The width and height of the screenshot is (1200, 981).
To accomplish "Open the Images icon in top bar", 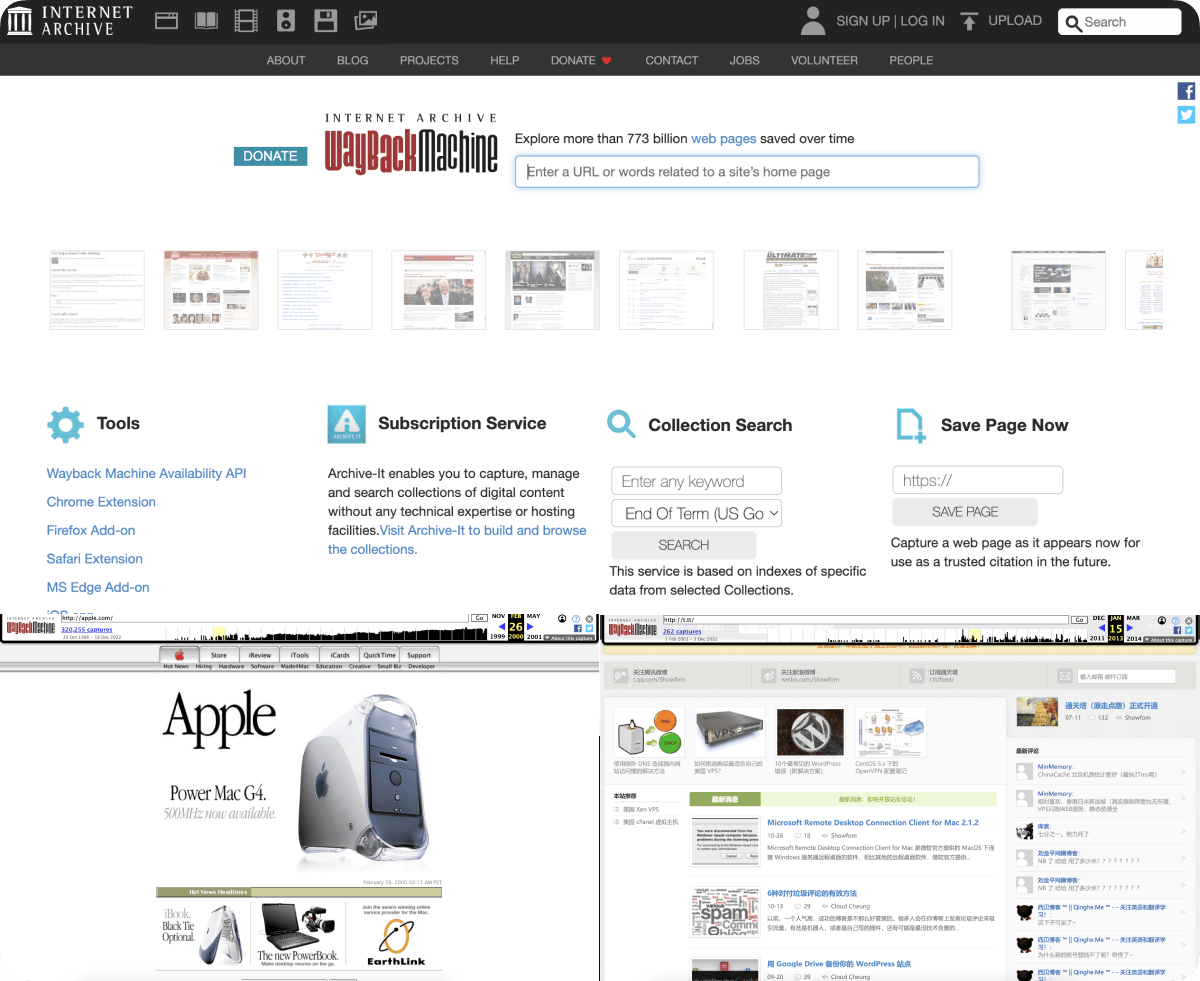I will 366,20.
